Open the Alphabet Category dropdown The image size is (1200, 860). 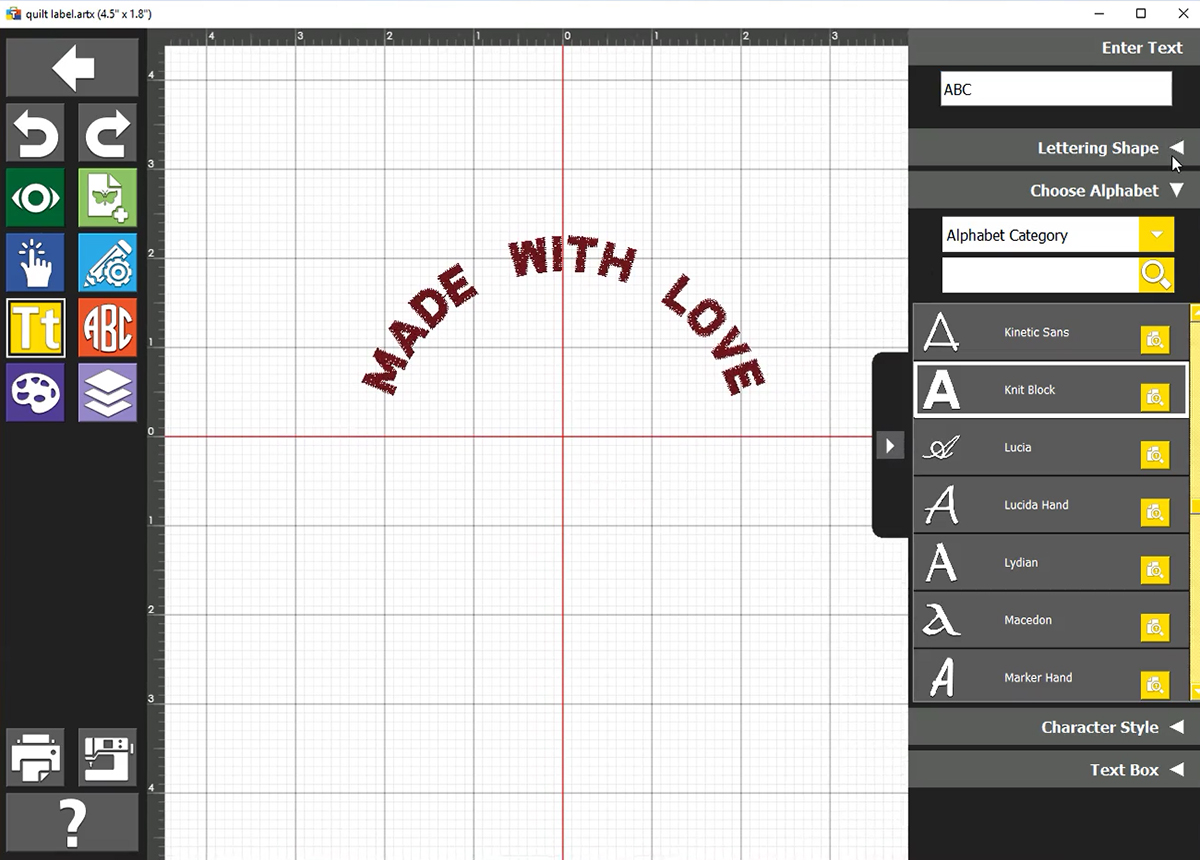1156,236
